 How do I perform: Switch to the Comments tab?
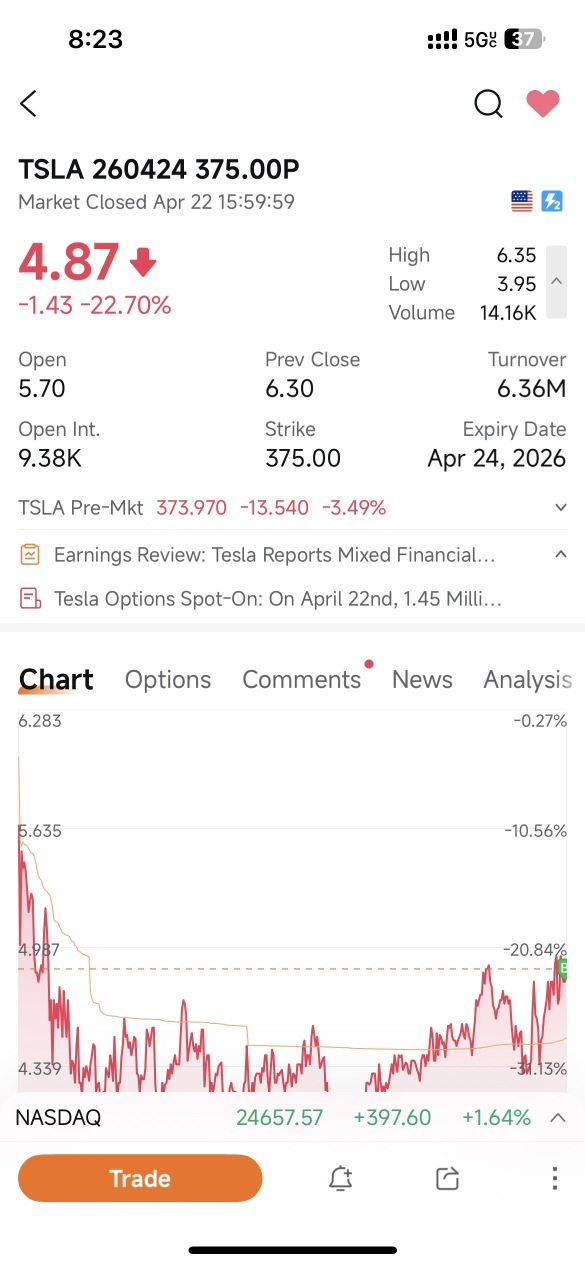point(302,680)
